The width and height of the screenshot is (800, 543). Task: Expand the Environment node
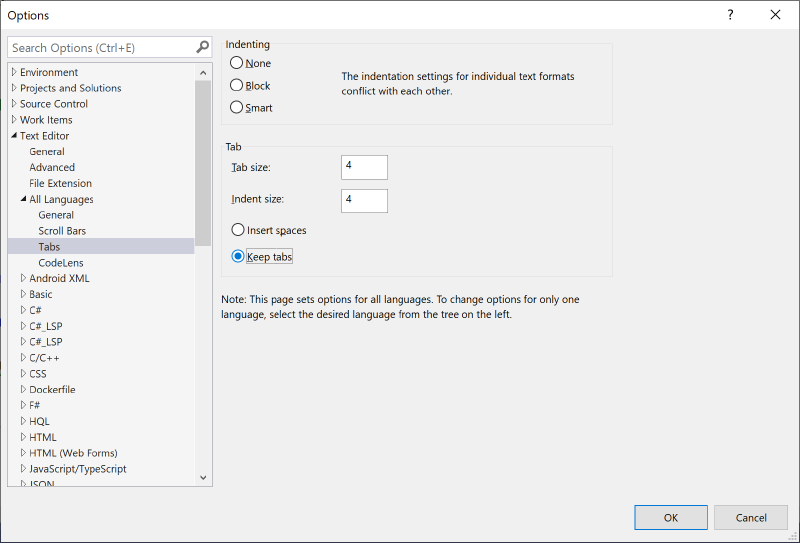(14, 72)
